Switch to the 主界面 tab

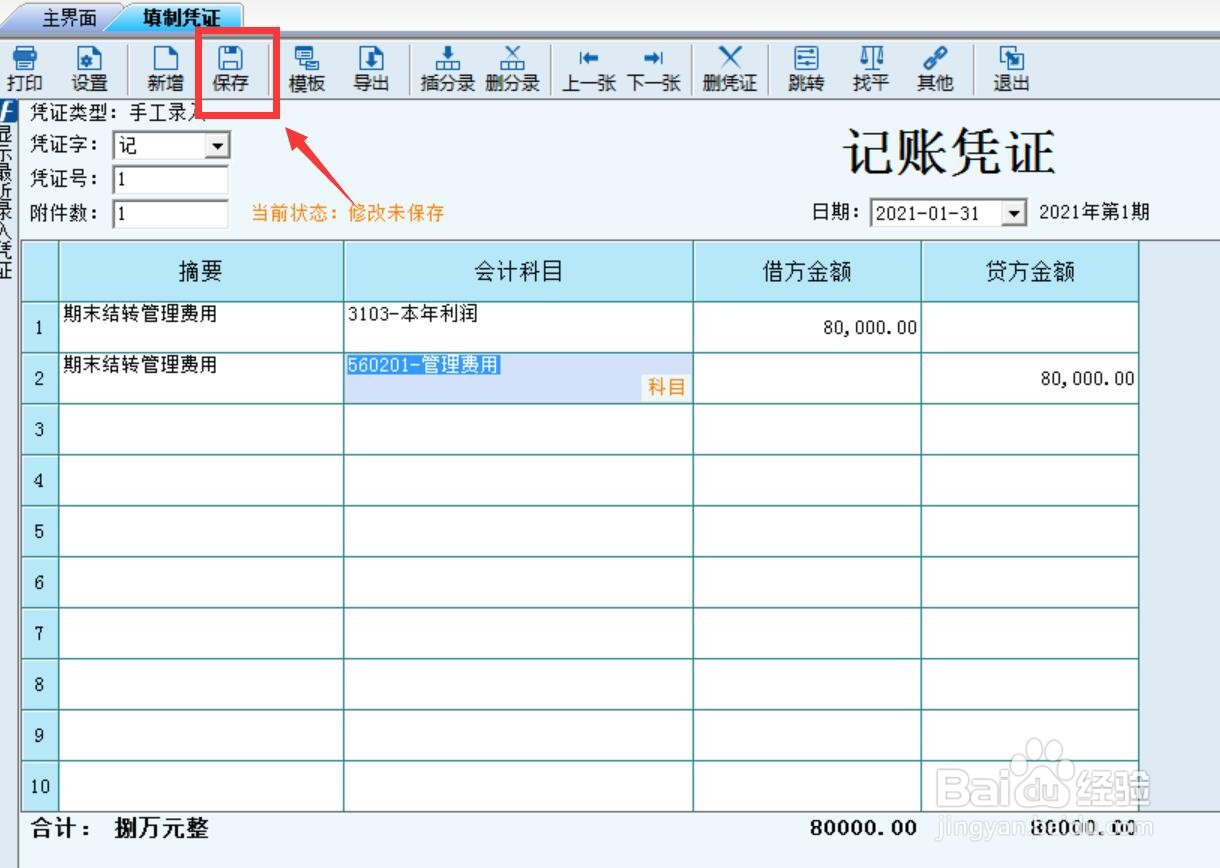[x=68, y=19]
